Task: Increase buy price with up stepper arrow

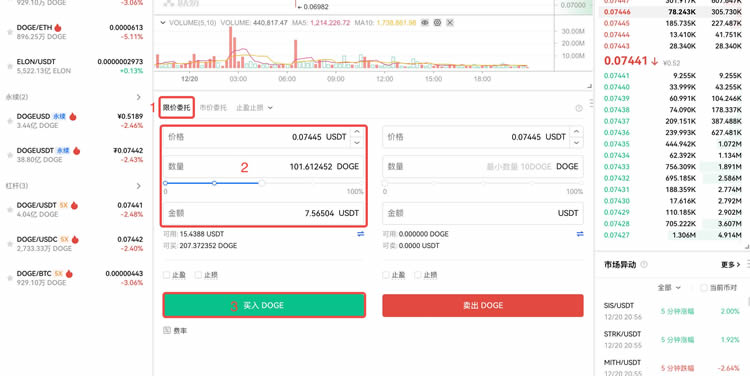Action: click(357, 132)
